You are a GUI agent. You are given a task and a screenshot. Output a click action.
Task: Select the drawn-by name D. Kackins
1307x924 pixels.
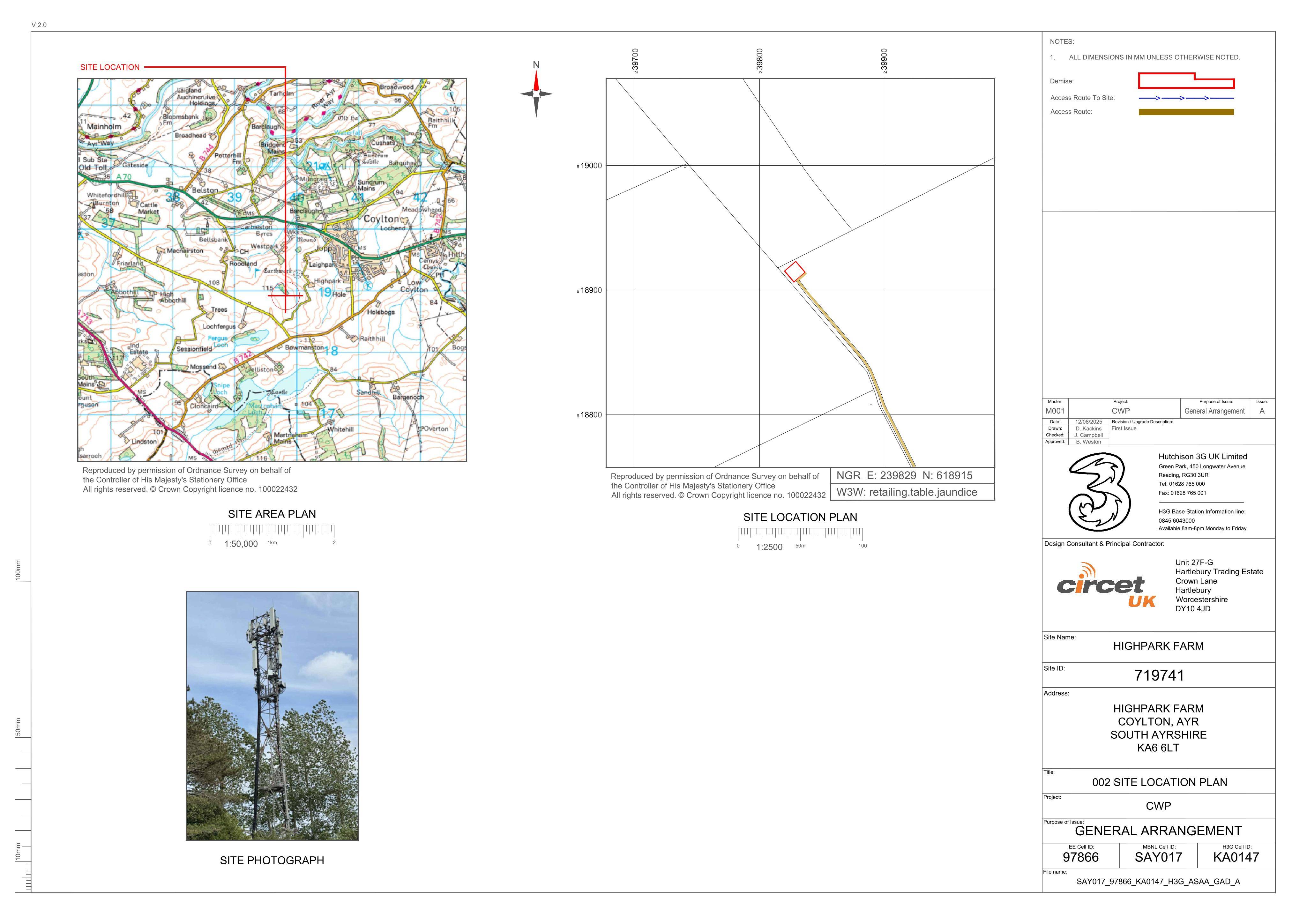tap(1088, 429)
